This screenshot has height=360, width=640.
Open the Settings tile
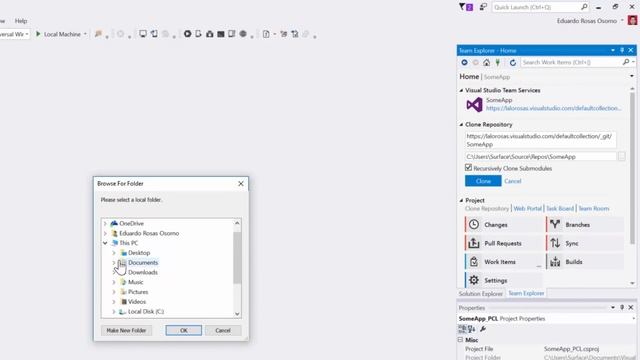click(x=504, y=280)
